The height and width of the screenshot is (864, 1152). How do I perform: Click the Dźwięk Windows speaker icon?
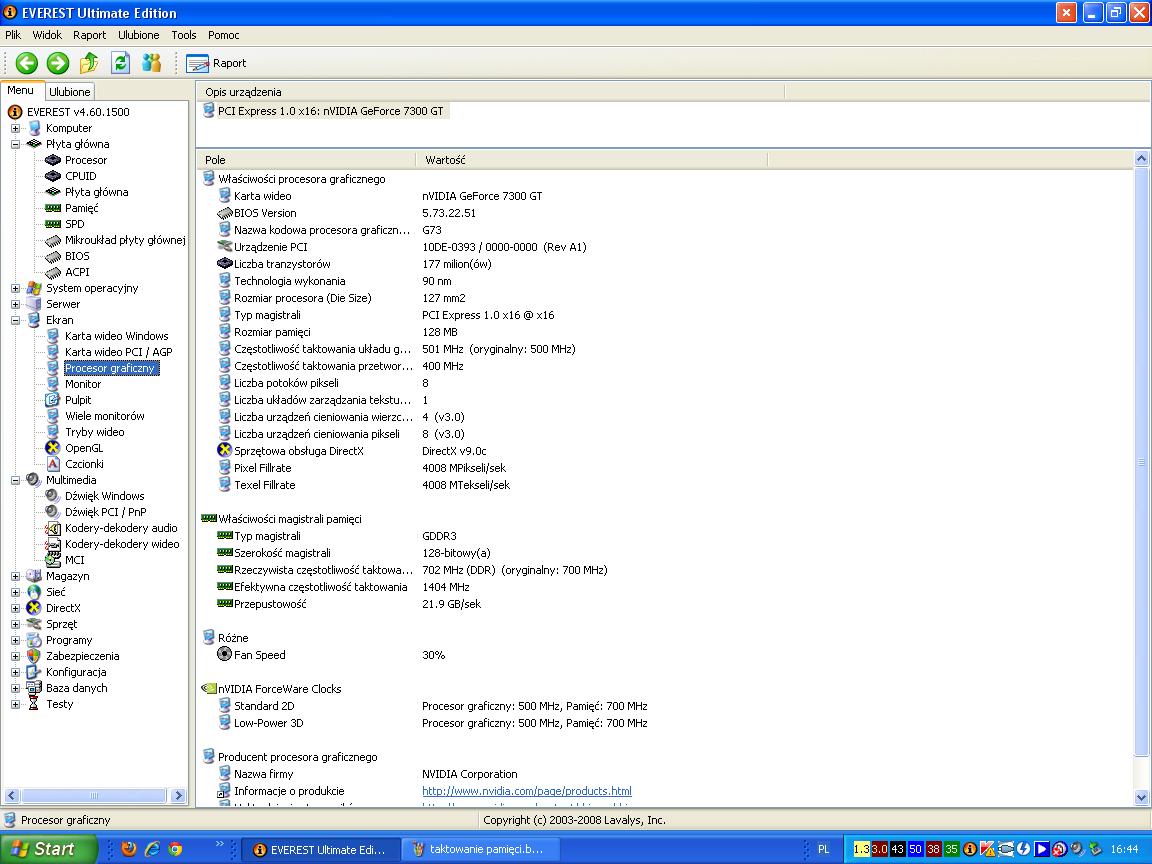tap(53, 496)
